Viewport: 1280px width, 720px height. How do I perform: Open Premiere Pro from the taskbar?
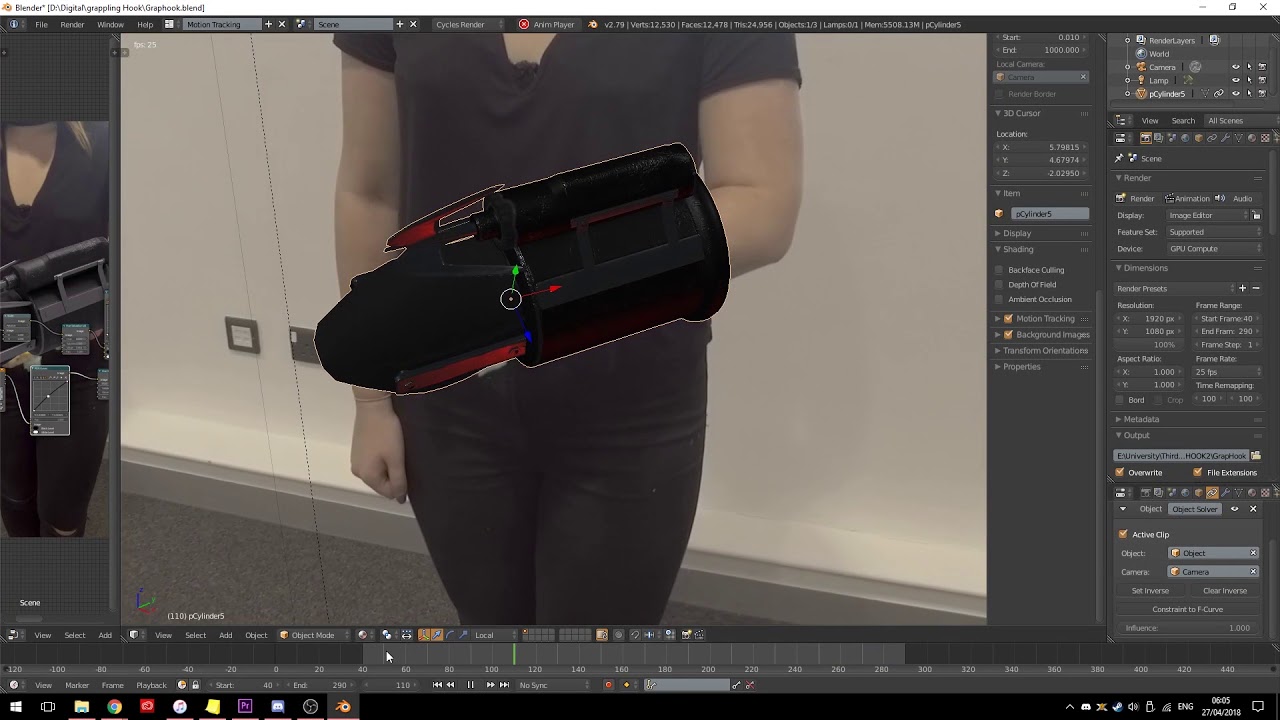(x=245, y=707)
